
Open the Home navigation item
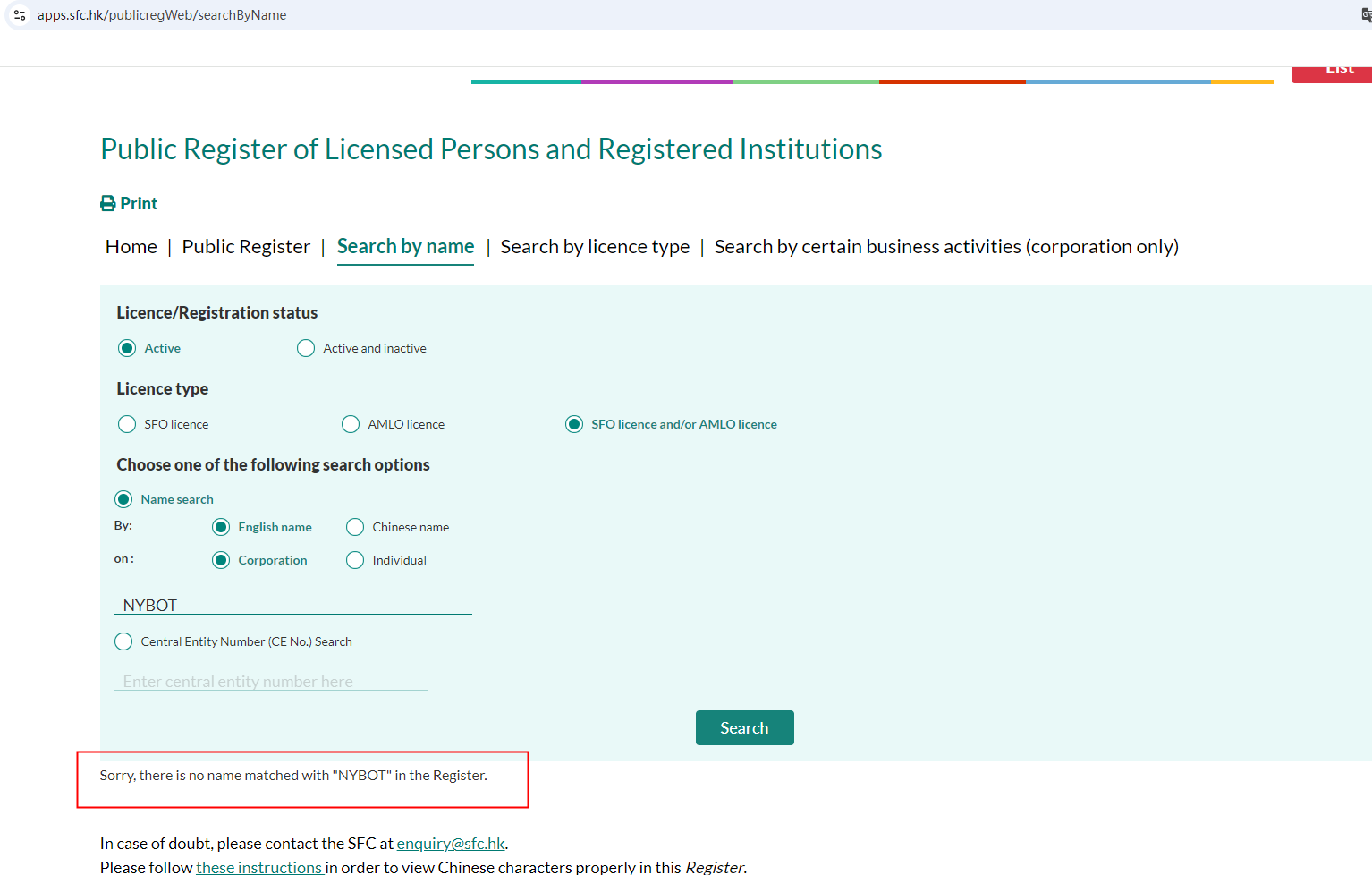(131, 247)
